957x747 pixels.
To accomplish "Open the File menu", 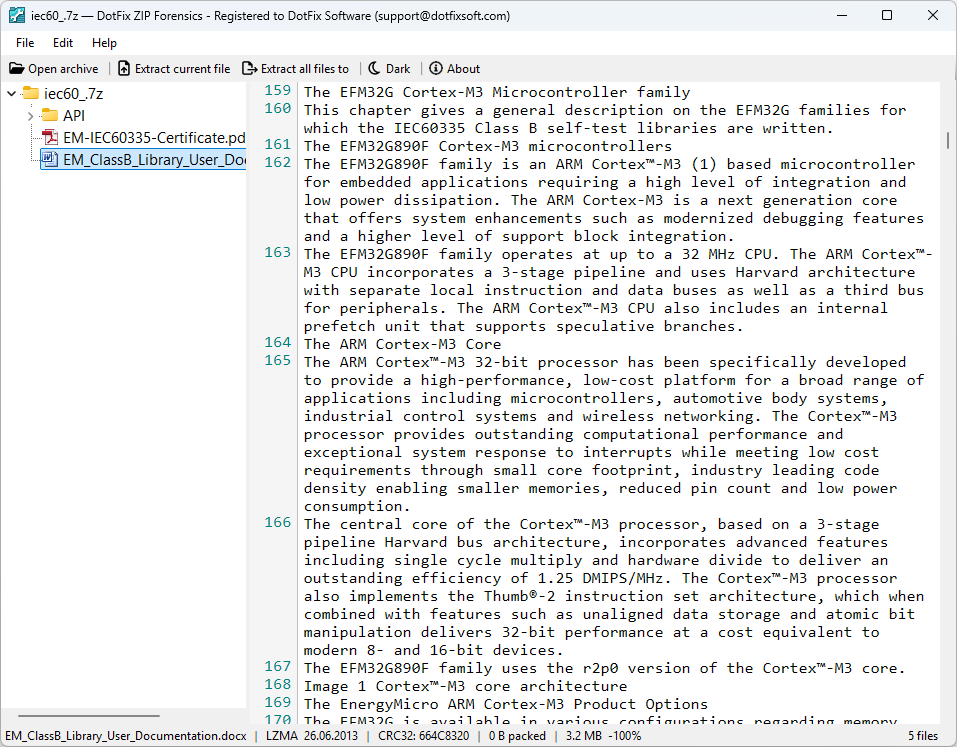I will (25, 43).
